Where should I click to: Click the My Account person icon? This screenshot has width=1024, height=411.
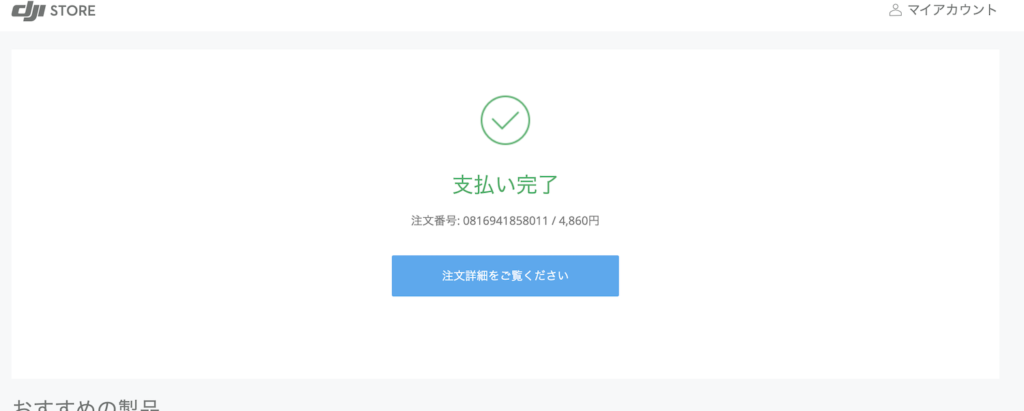[895, 10]
